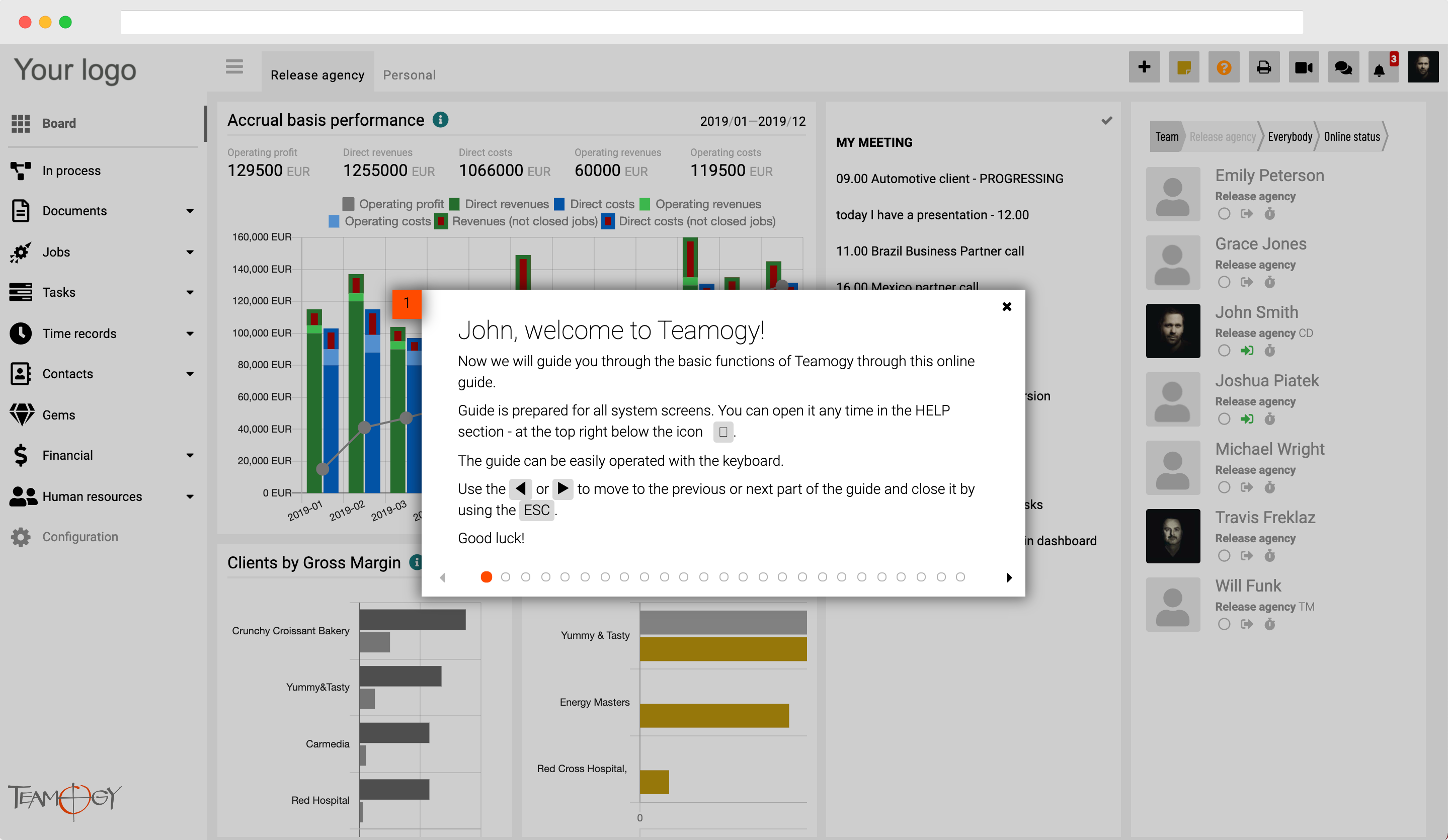The width and height of the screenshot is (1448, 840).
Task: Click the plus add-new icon in top toolbar
Action: (x=1144, y=67)
